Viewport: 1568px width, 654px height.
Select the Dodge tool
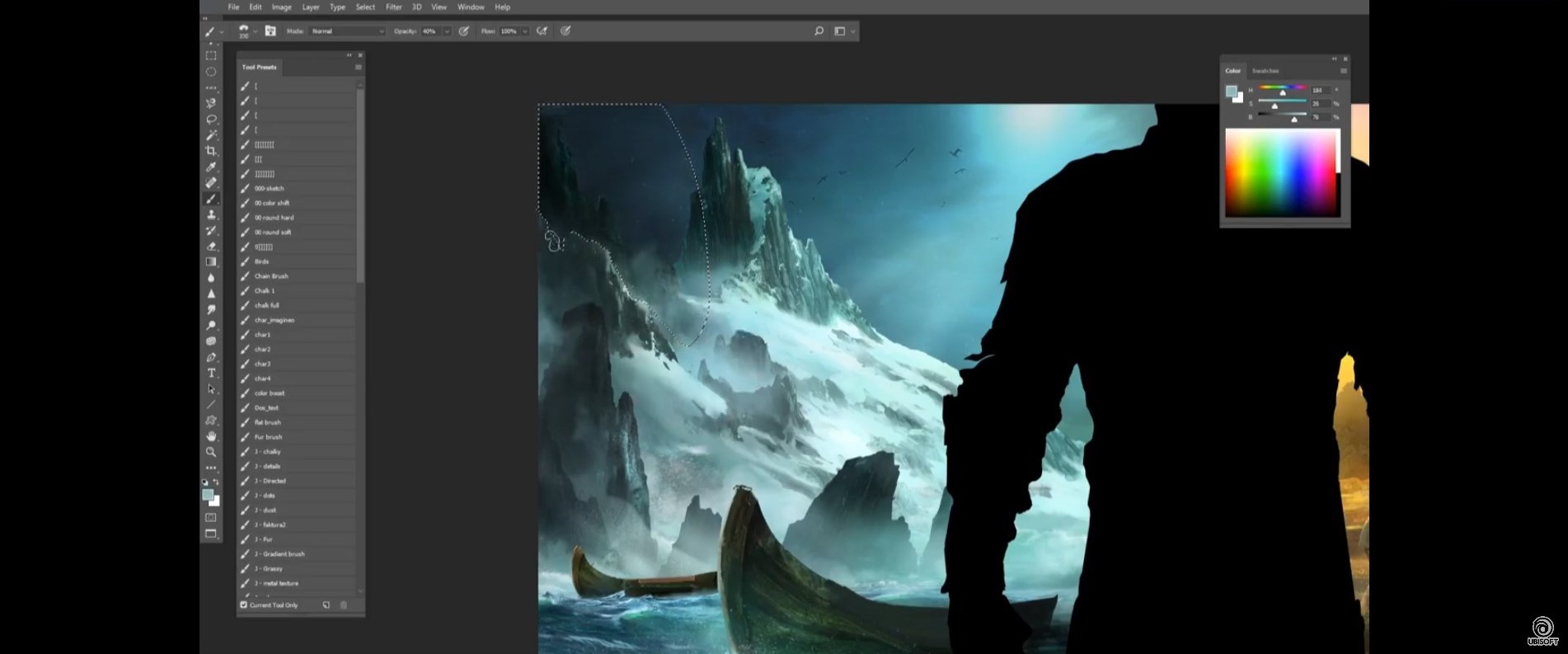(x=211, y=325)
